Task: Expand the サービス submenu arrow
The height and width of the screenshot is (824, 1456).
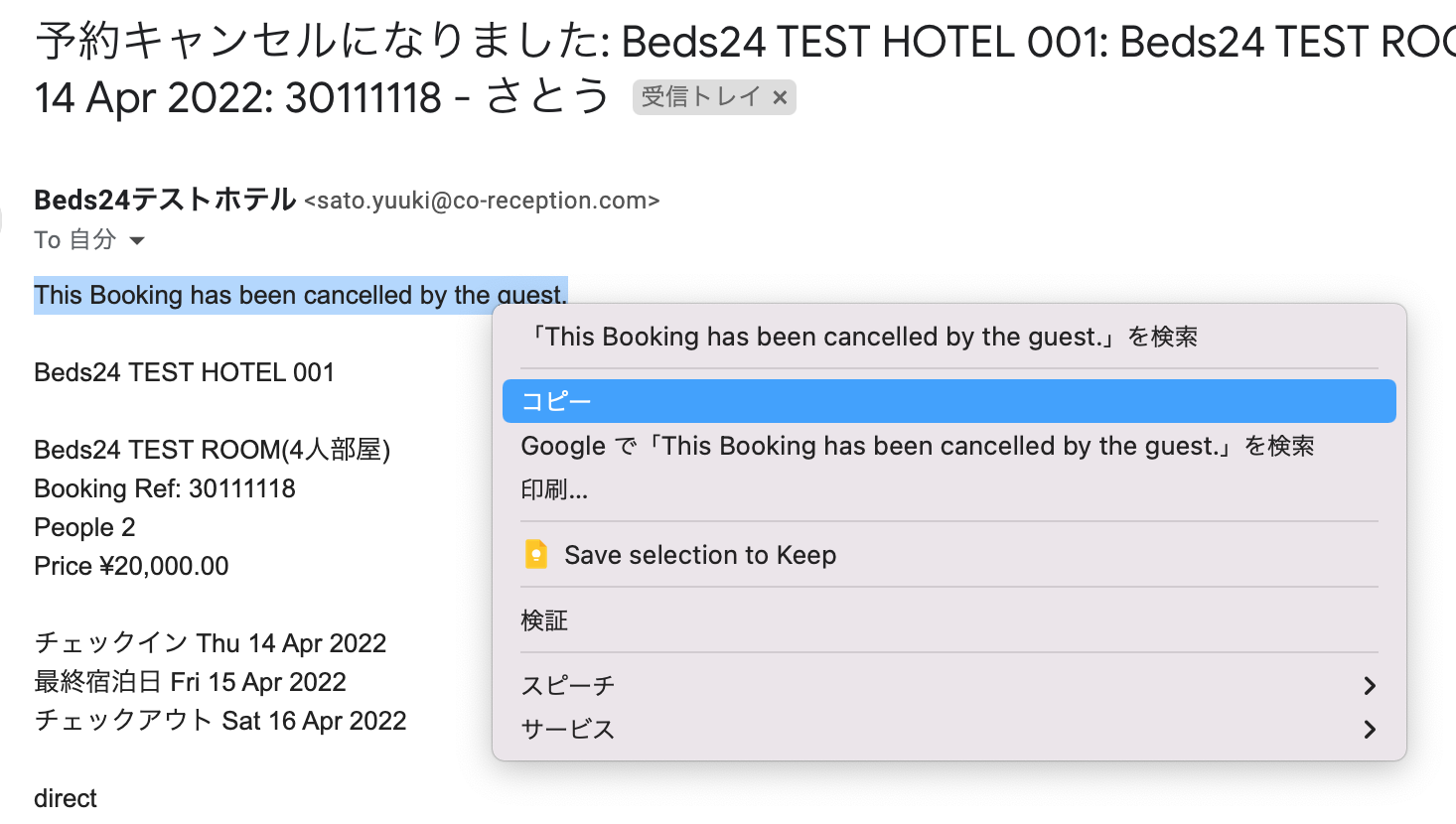Action: 1370,729
